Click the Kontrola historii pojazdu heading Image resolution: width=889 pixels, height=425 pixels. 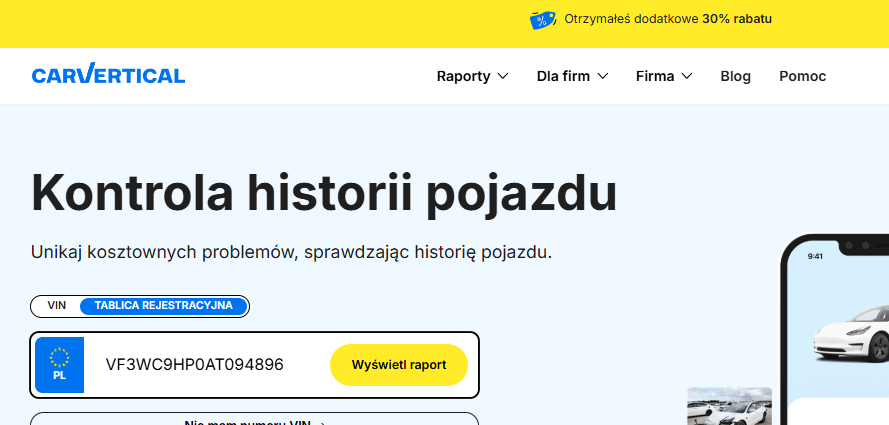324,193
